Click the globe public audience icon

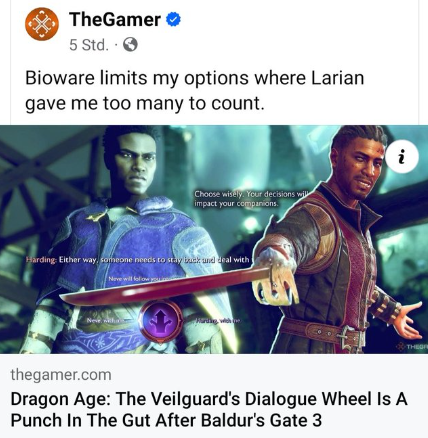[x=130, y=44]
